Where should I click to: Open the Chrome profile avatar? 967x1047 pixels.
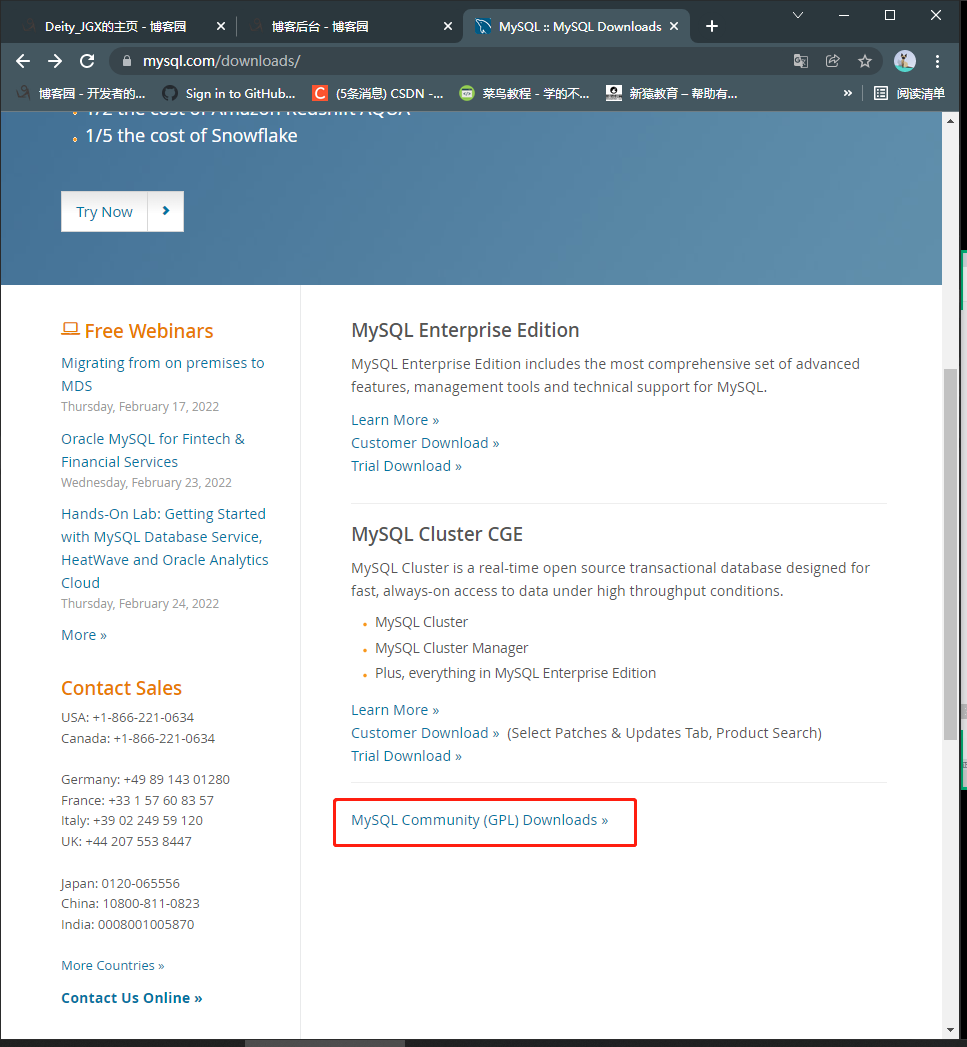pos(905,61)
